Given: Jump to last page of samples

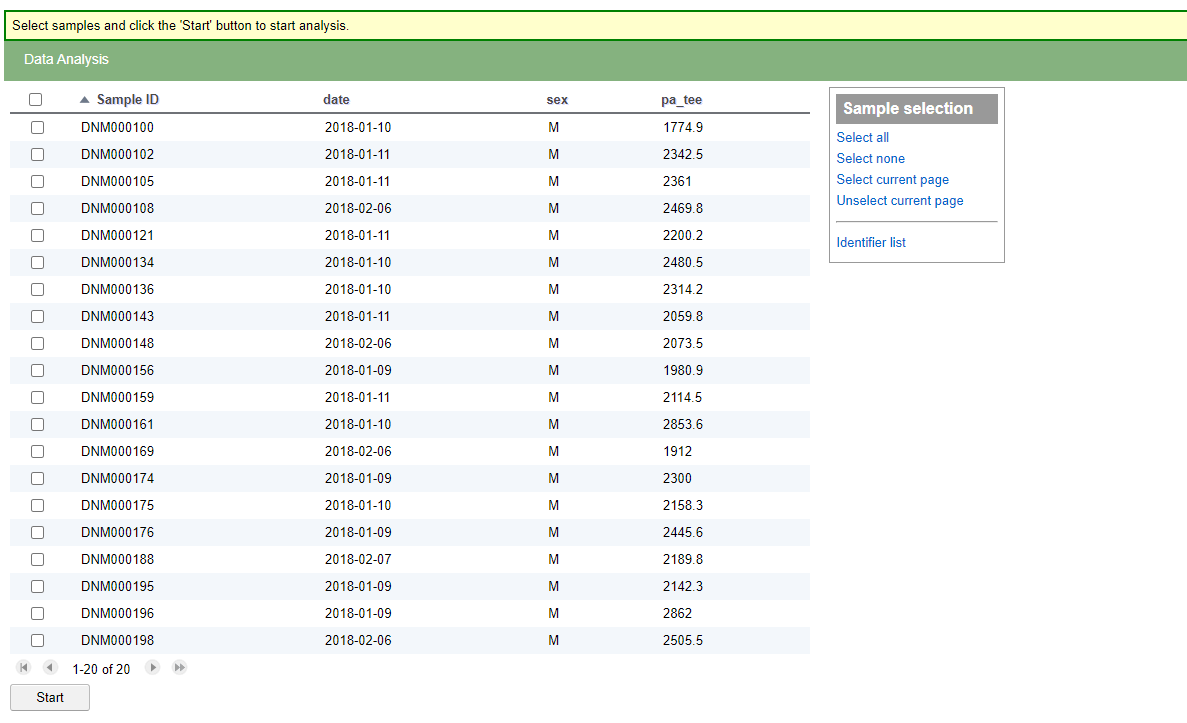Looking at the screenshot, I should pos(179,668).
